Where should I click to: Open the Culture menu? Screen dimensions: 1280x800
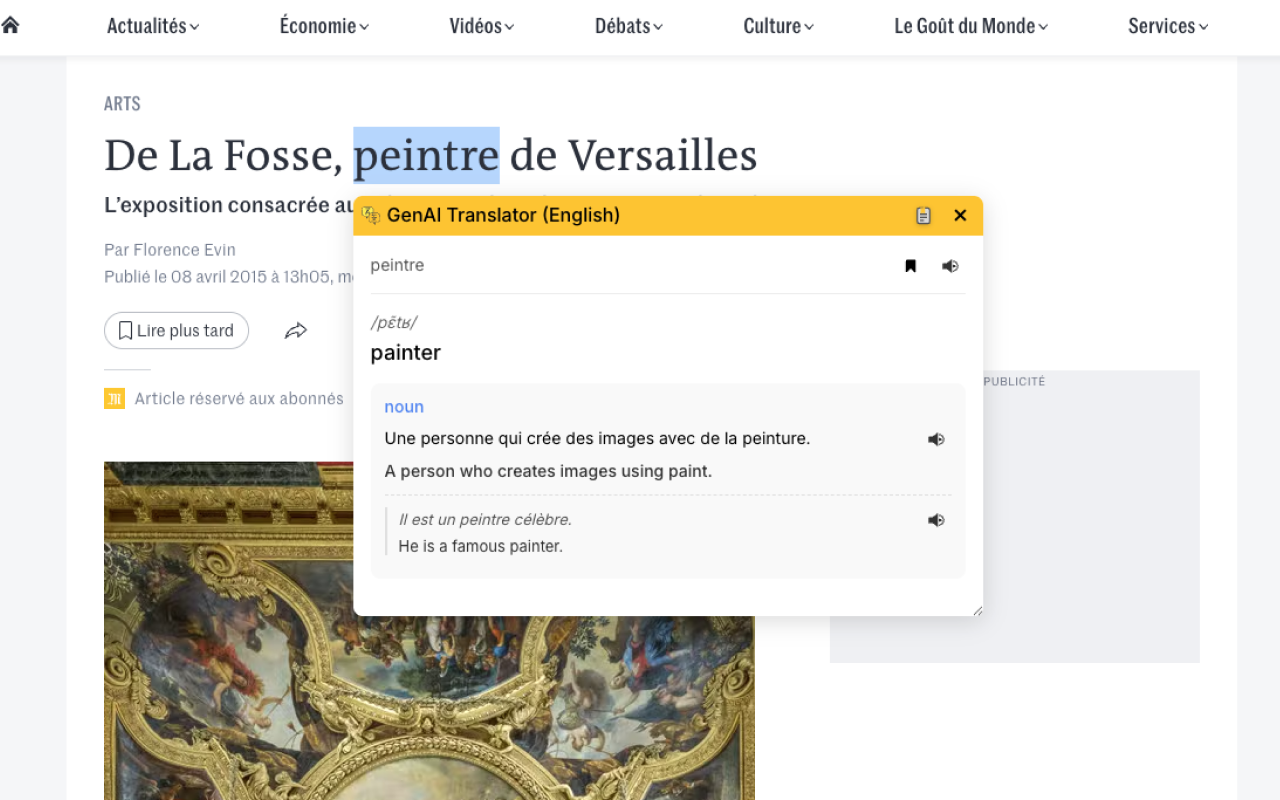(x=779, y=26)
